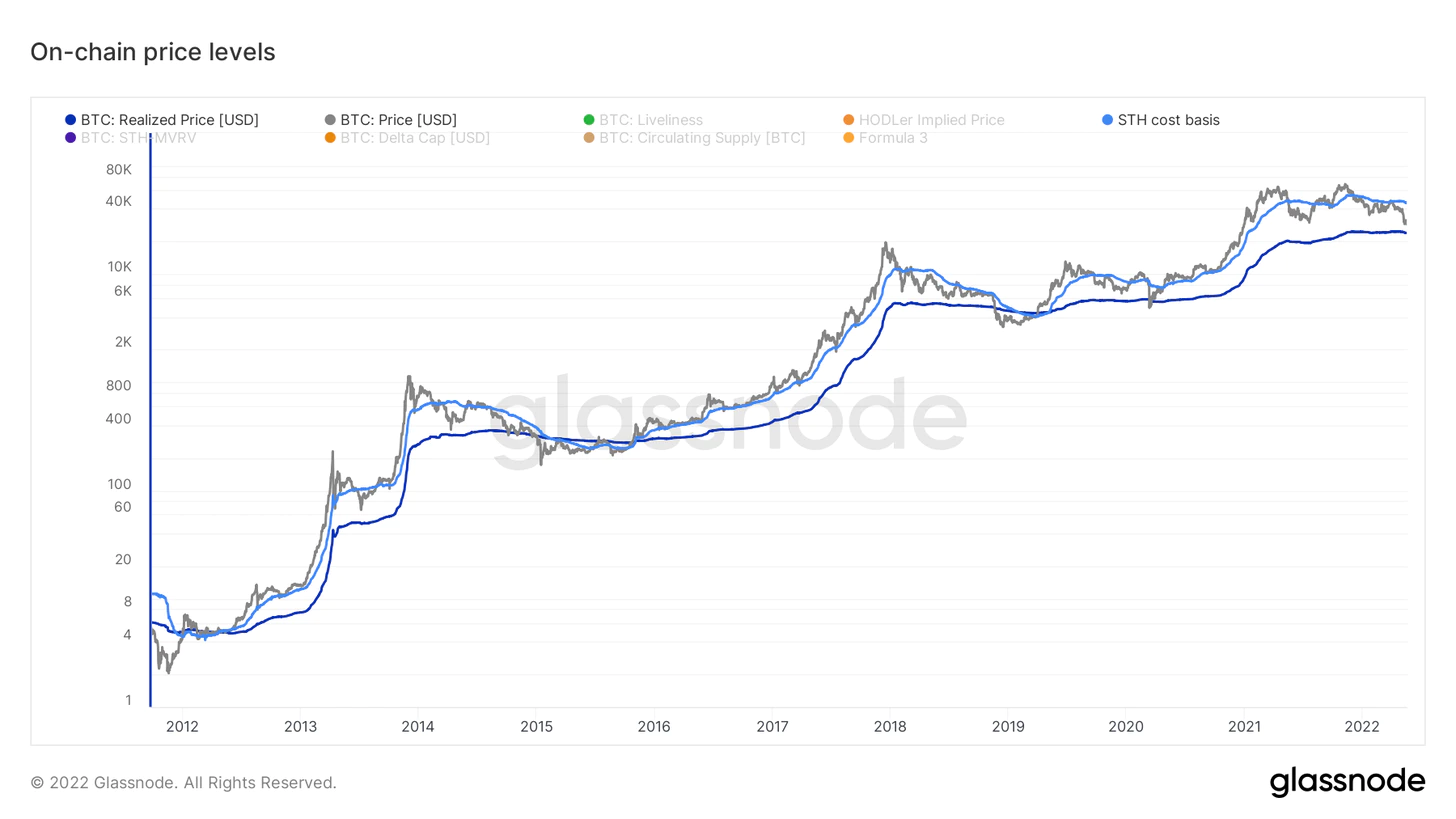
Task: Click the 400 label on the price axis
Action: pos(120,418)
